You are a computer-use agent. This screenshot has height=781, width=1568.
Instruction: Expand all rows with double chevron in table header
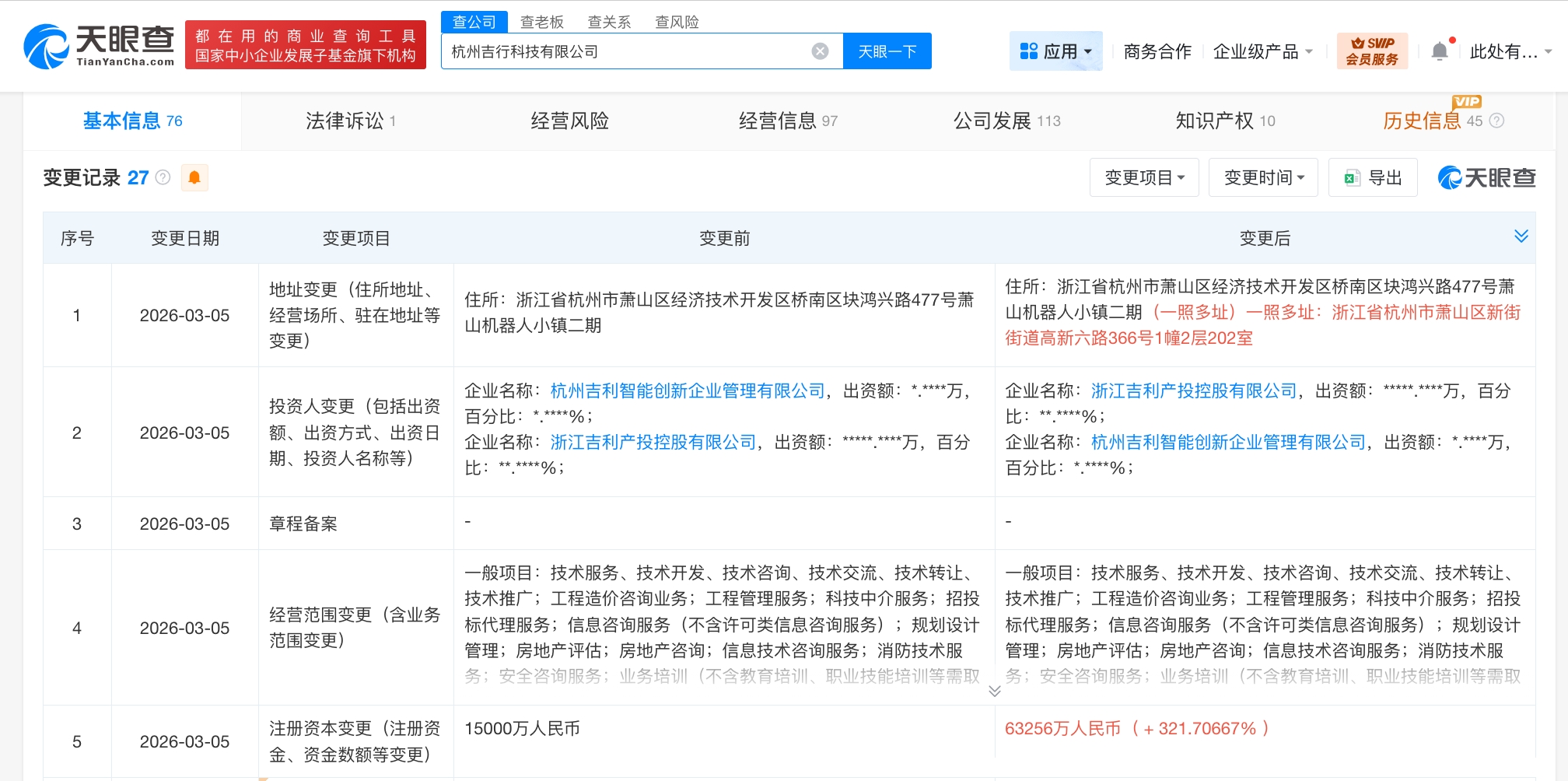tap(1521, 236)
